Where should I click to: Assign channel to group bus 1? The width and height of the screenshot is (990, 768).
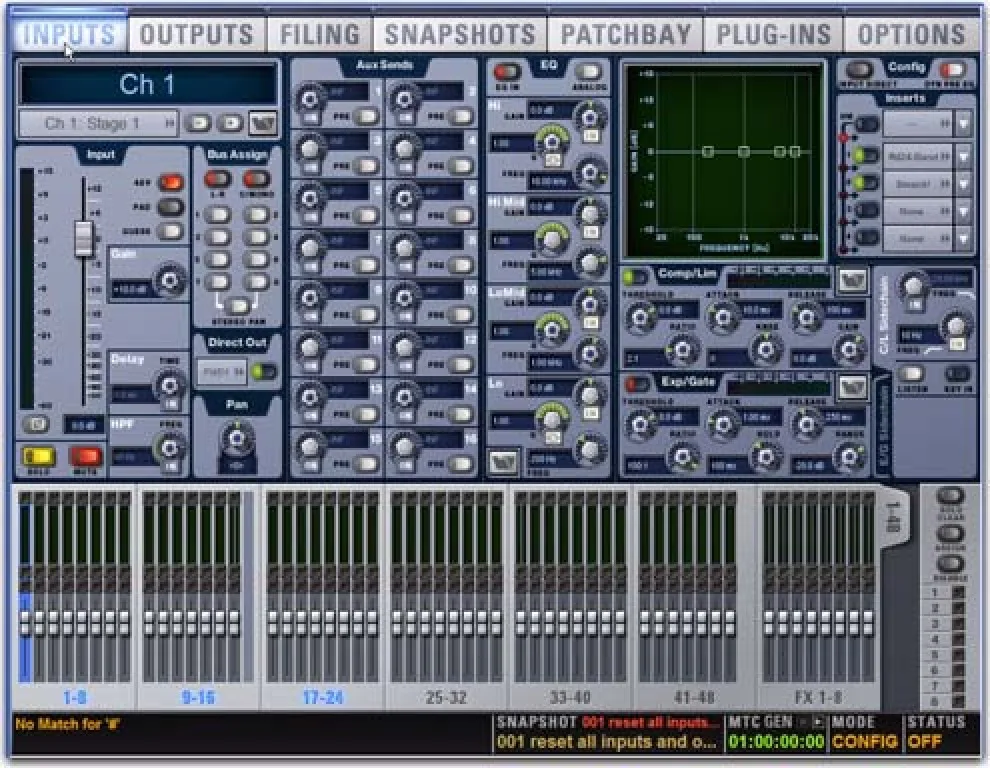click(x=217, y=215)
